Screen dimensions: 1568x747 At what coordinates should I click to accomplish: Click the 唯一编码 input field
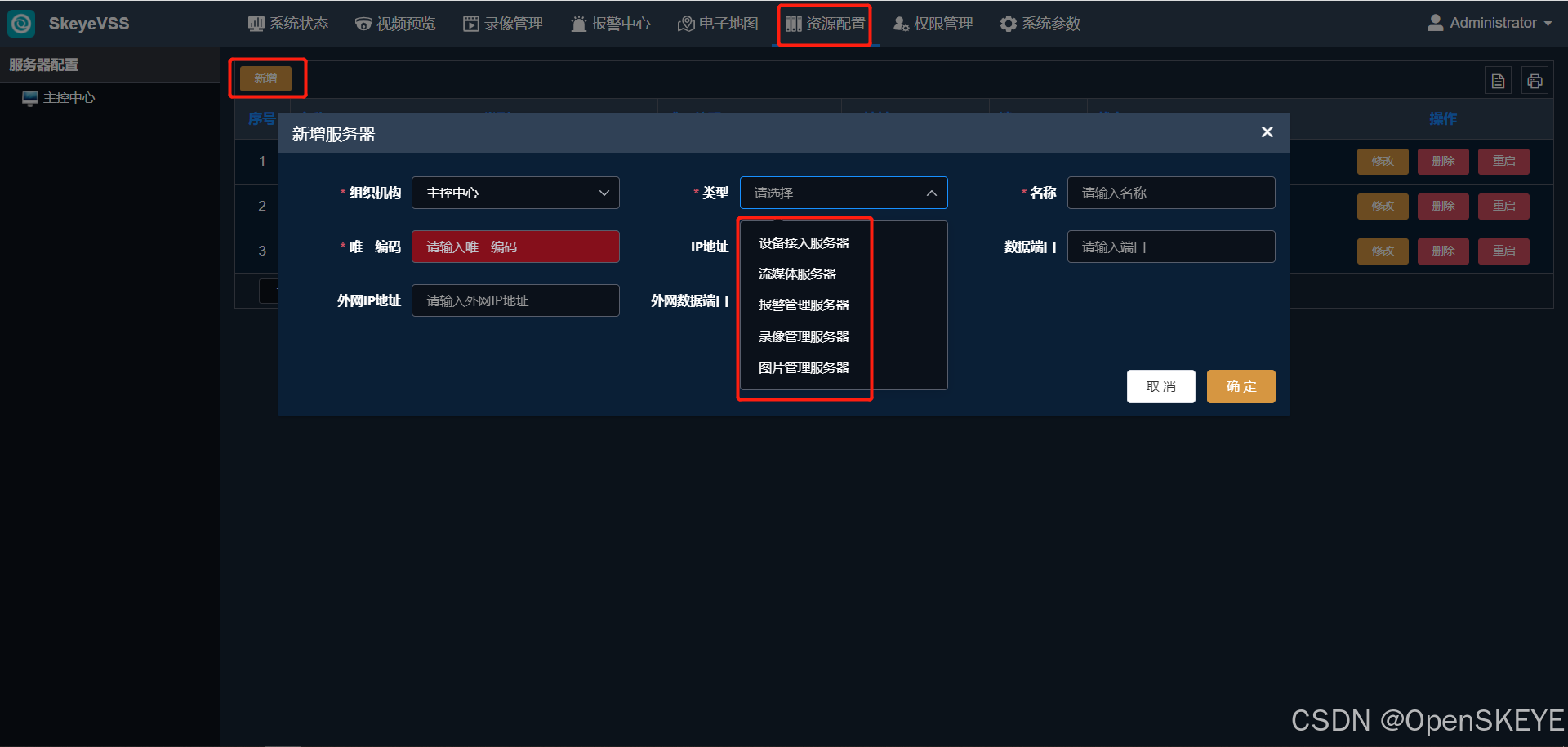coord(515,247)
